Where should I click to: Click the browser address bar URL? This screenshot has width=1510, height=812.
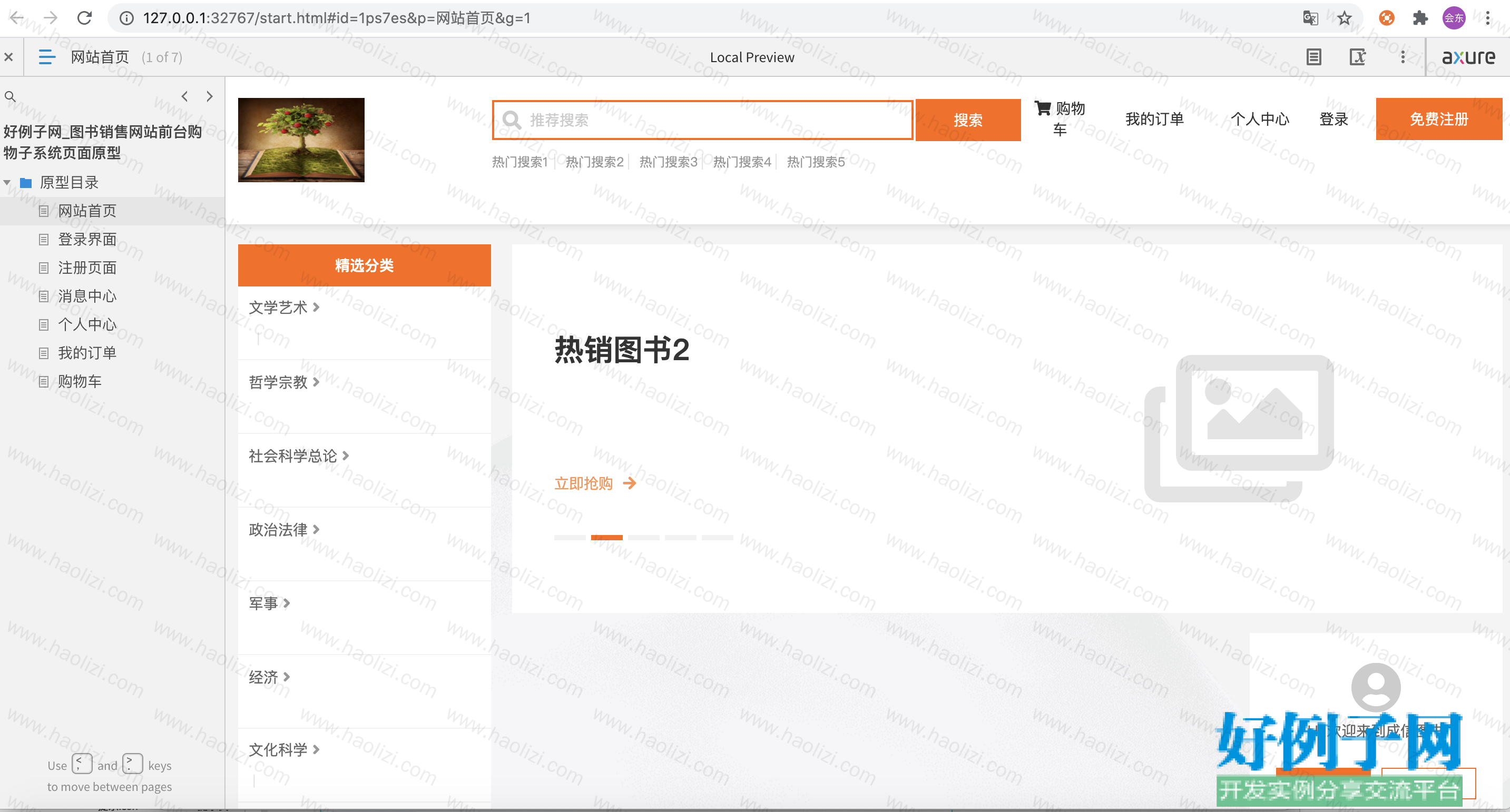(337, 18)
